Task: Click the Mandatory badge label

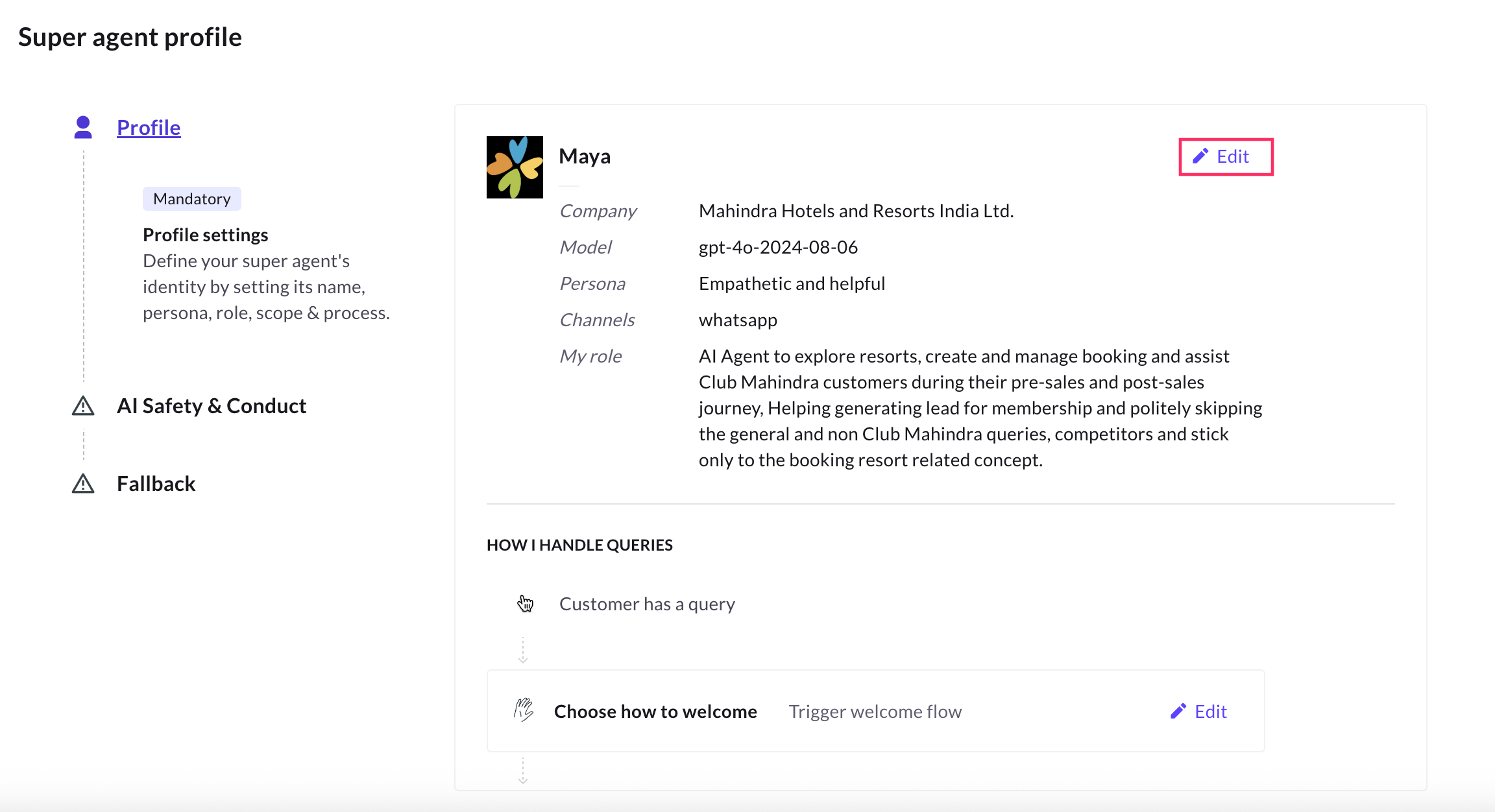Action: (x=192, y=199)
